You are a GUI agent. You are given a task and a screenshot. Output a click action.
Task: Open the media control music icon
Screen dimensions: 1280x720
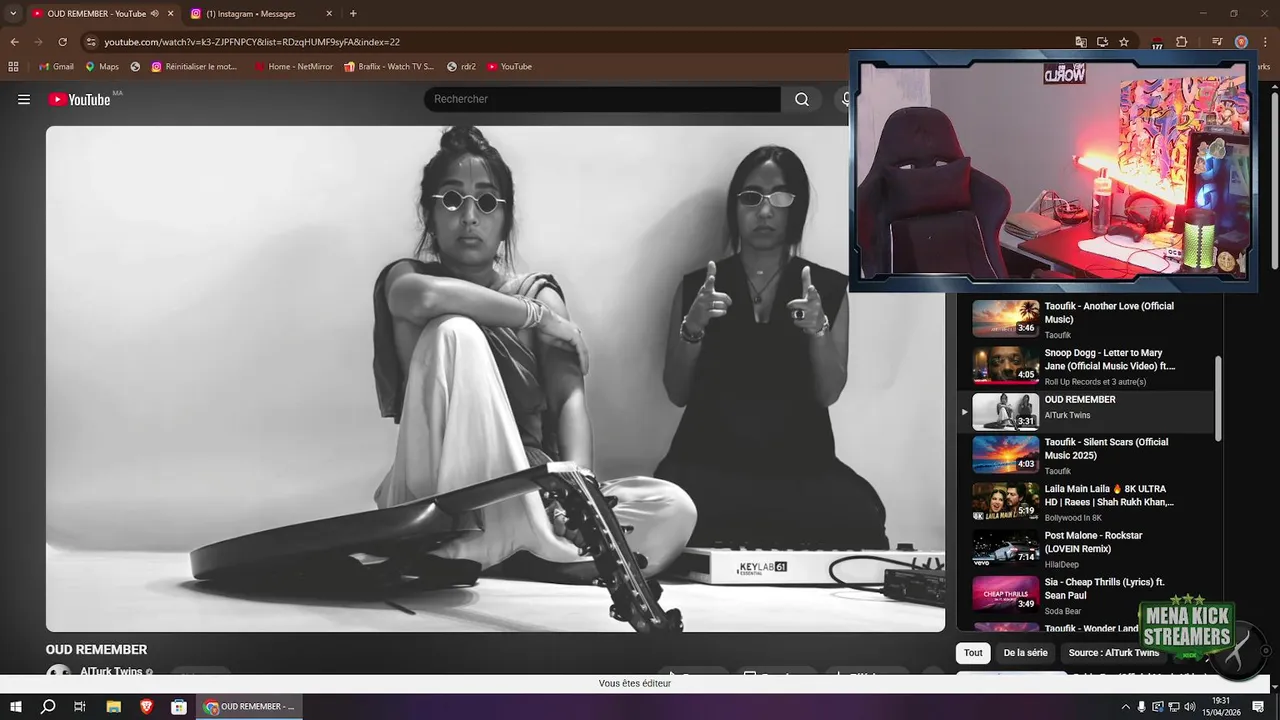pyautogui.click(x=1217, y=42)
